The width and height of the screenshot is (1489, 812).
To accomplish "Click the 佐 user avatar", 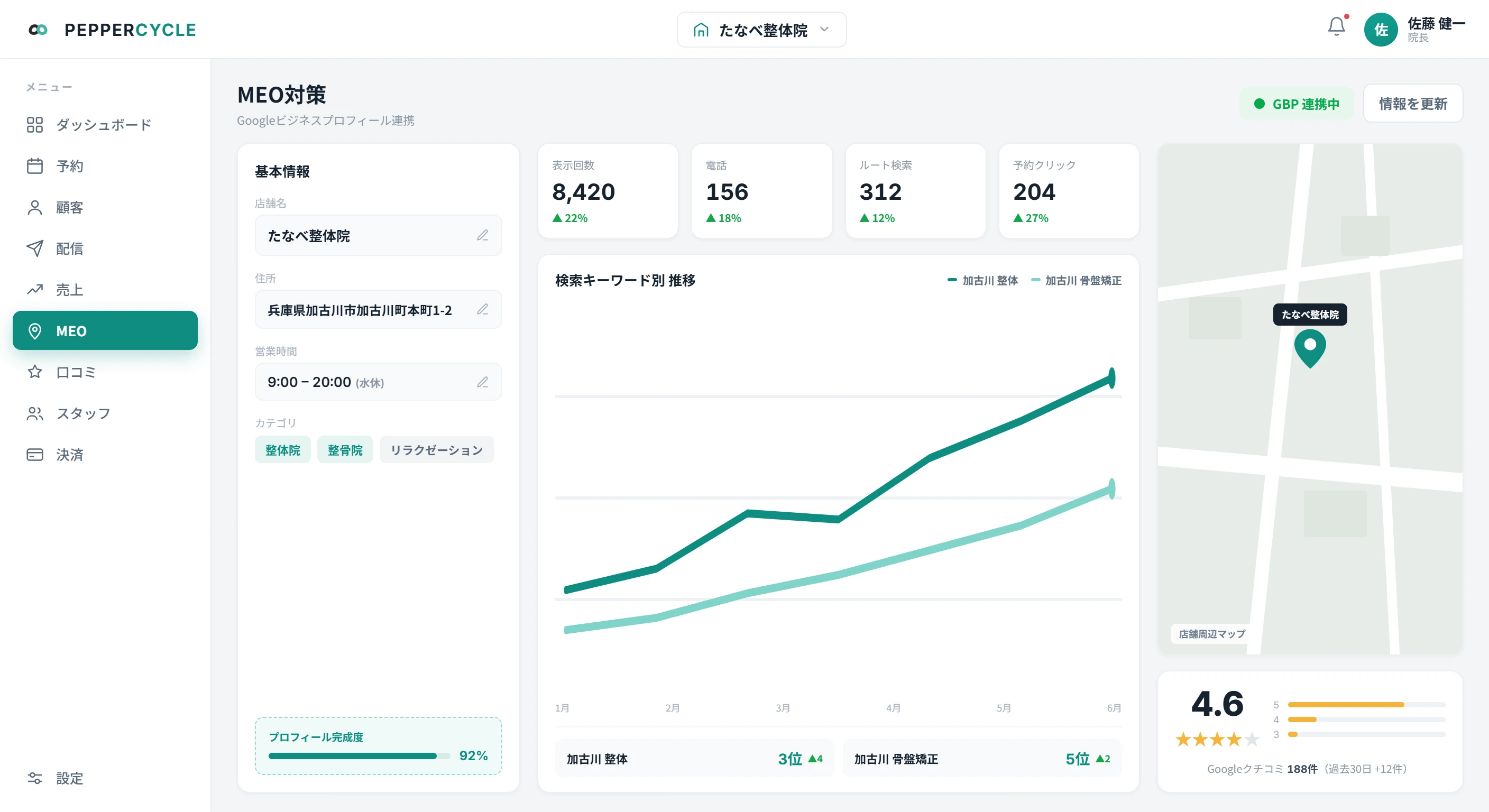I will (x=1380, y=30).
